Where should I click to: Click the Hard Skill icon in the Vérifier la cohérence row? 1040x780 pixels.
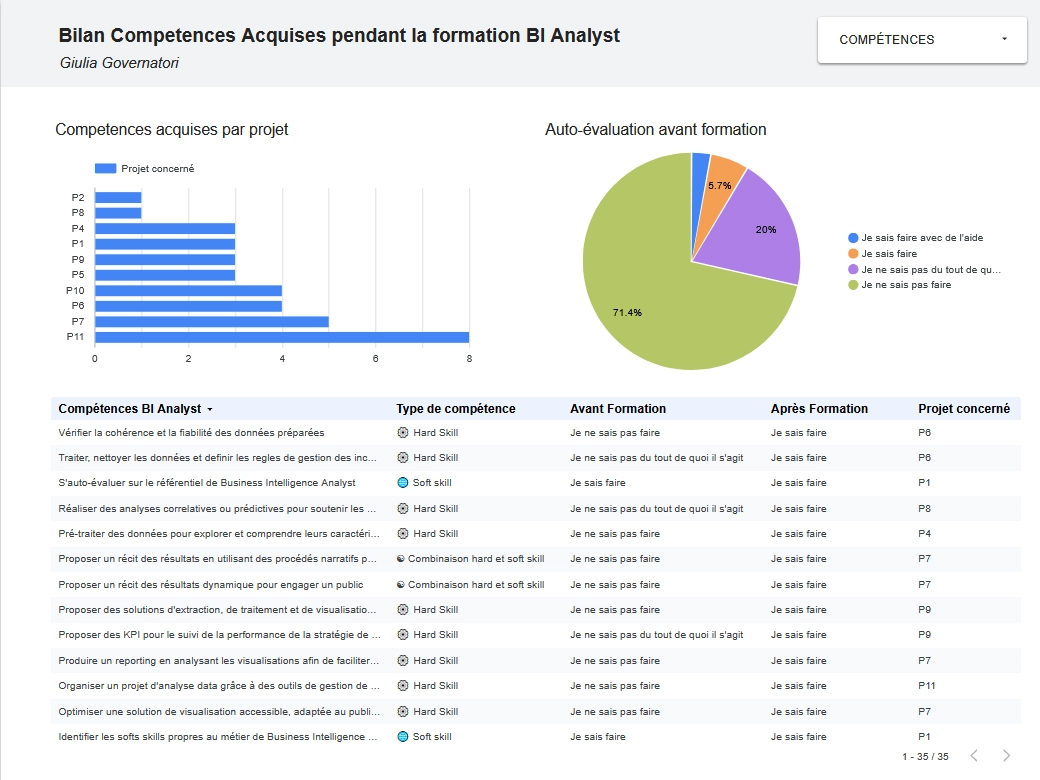tap(403, 433)
